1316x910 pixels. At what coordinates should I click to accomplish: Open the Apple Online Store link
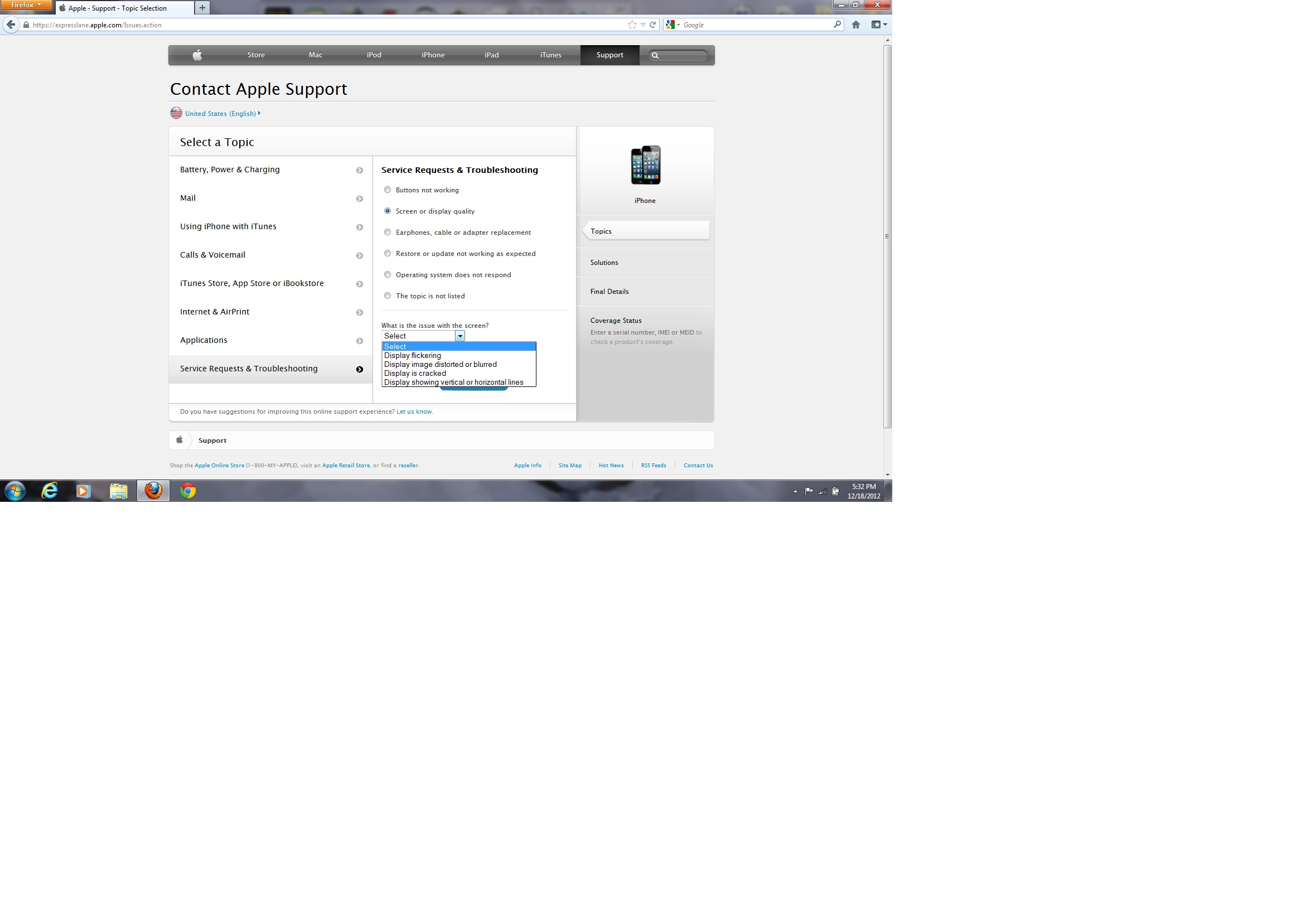(x=220, y=465)
